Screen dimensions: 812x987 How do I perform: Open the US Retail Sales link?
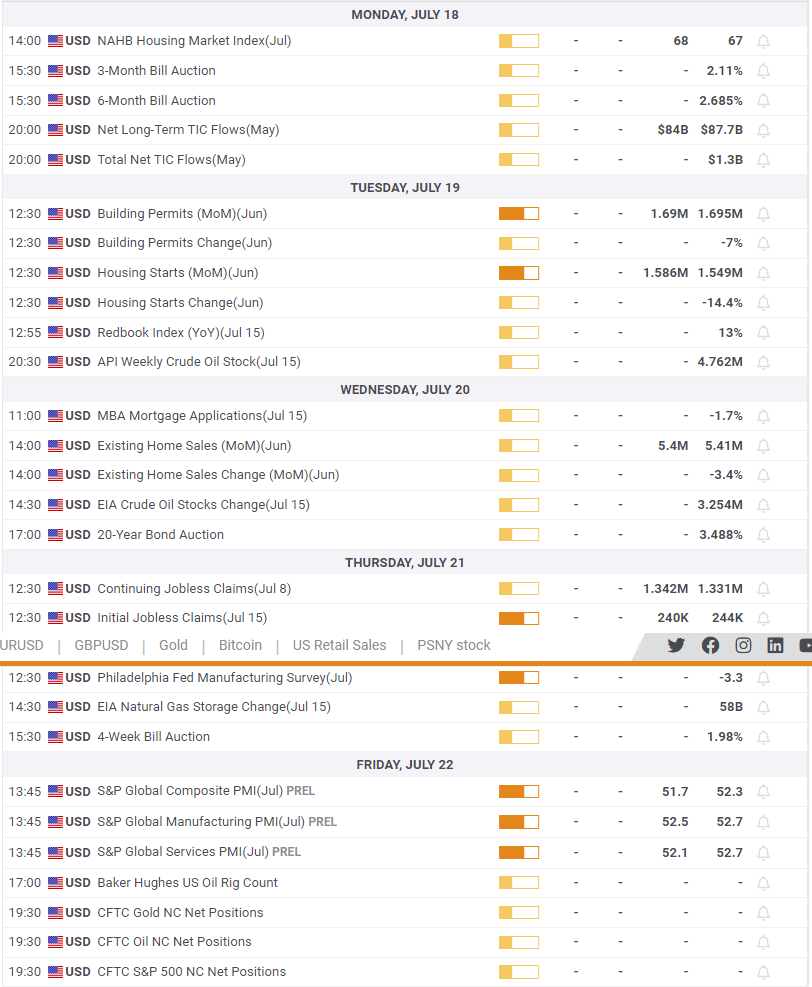click(339, 645)
